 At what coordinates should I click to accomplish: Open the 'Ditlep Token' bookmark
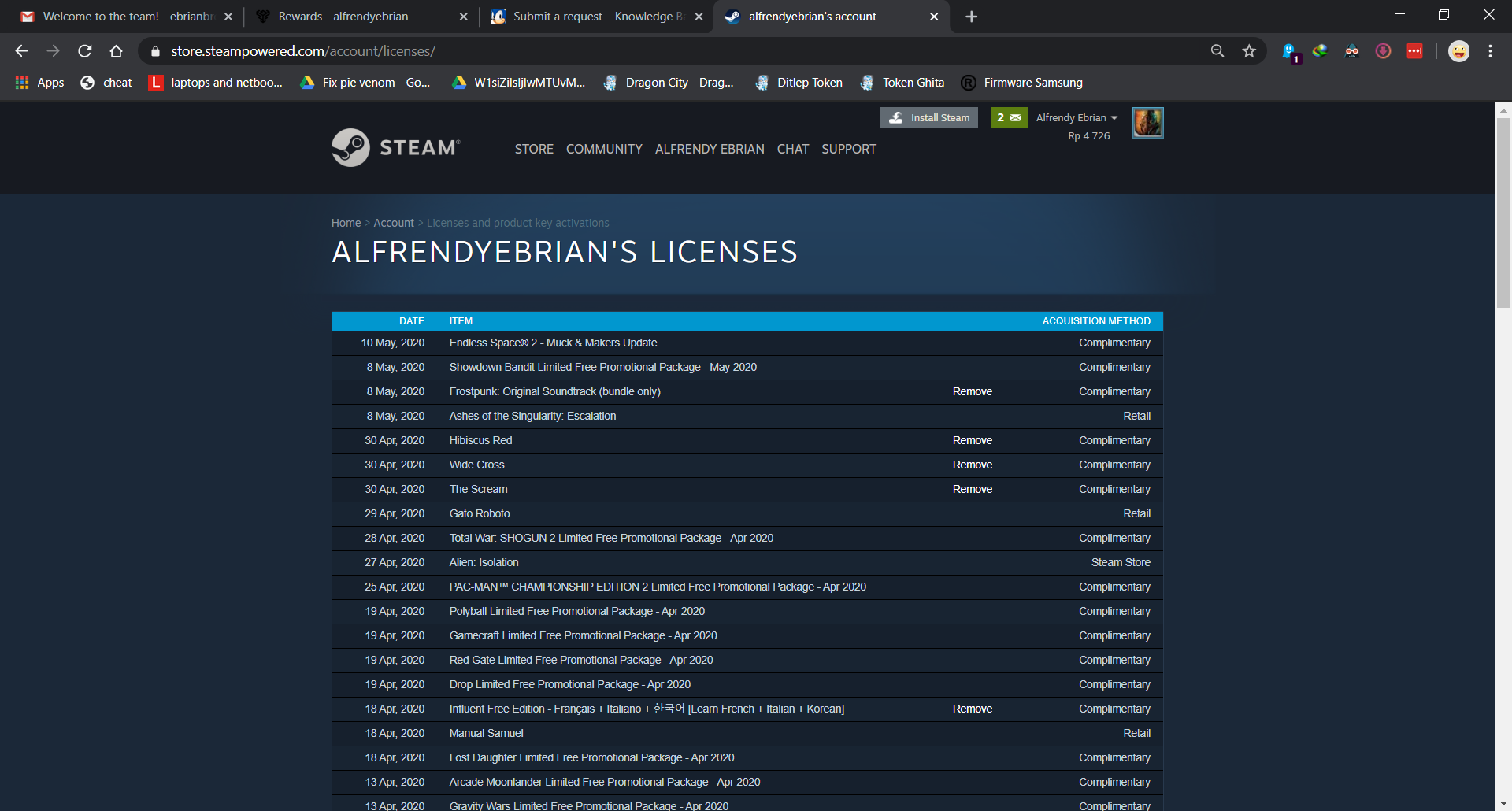click(x=799, y=83)
